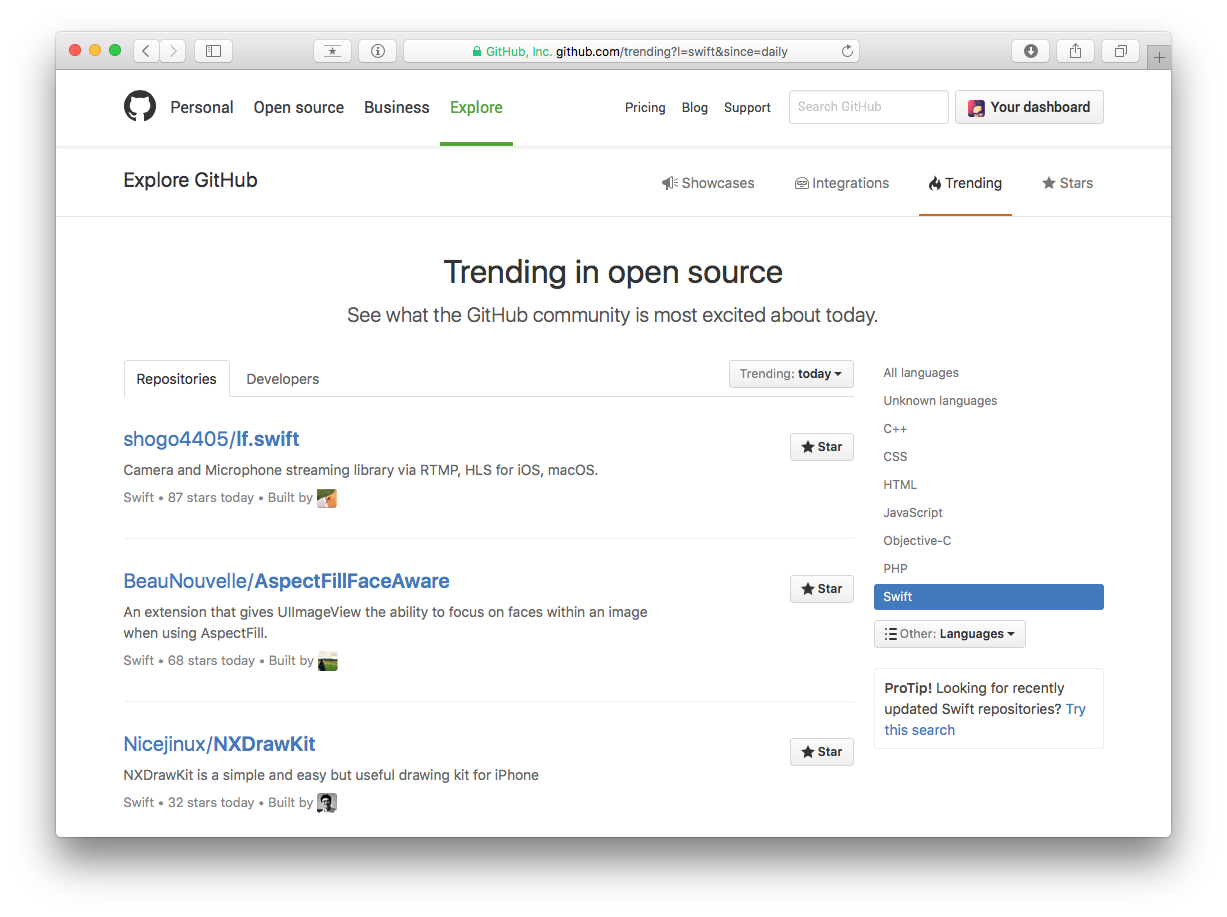Expand the Other: Languages dropdown
The image size is (1227, 917).
click(x=949, y=634)
